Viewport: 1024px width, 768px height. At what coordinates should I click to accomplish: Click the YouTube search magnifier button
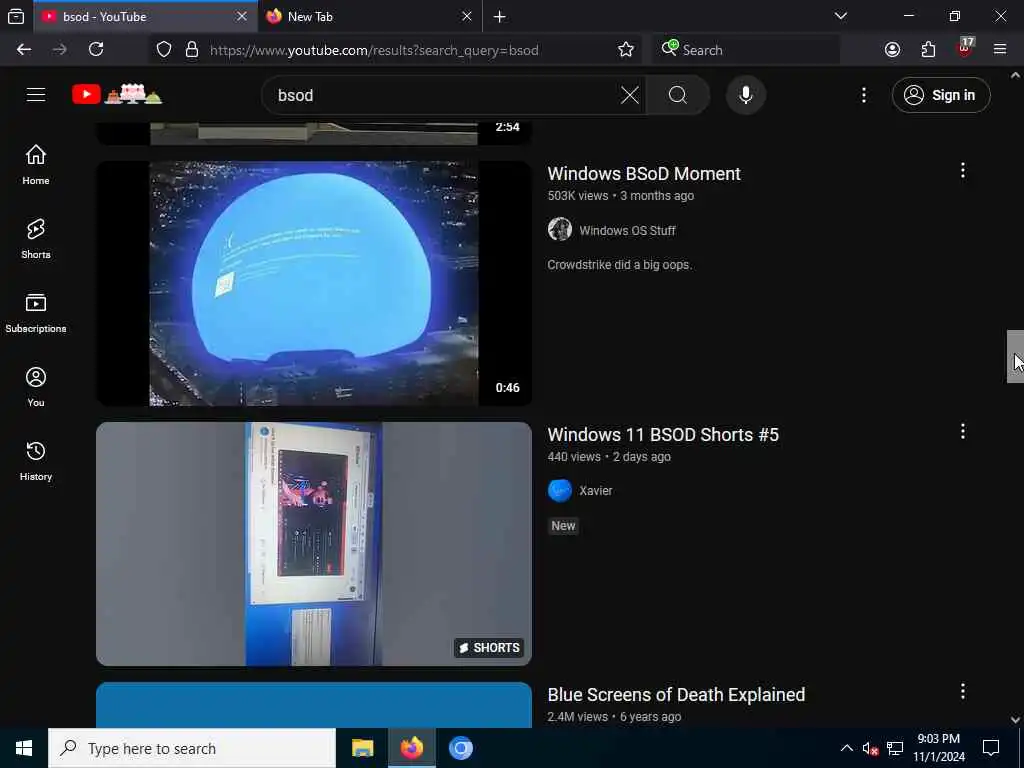pos(678,95)
